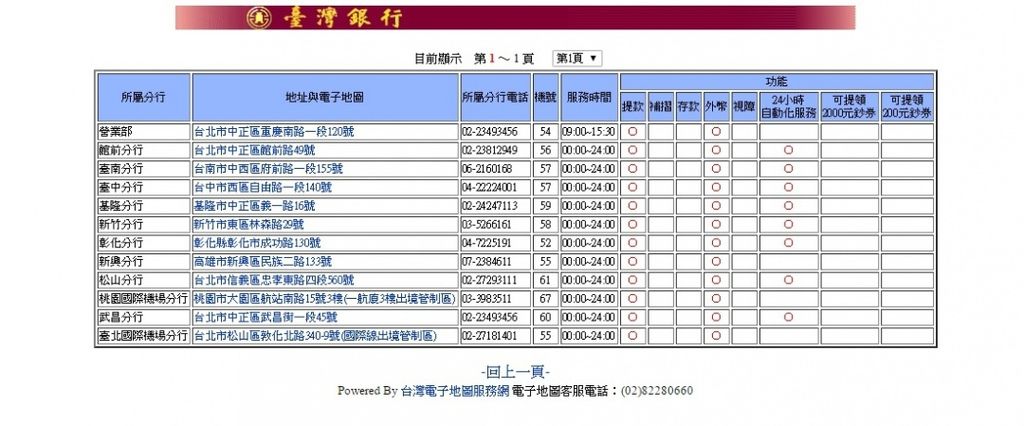Open map for 台北市松山區敦化北路340-9號
The height and width of the screenshot is (426, 1024).
click(316, 336)
